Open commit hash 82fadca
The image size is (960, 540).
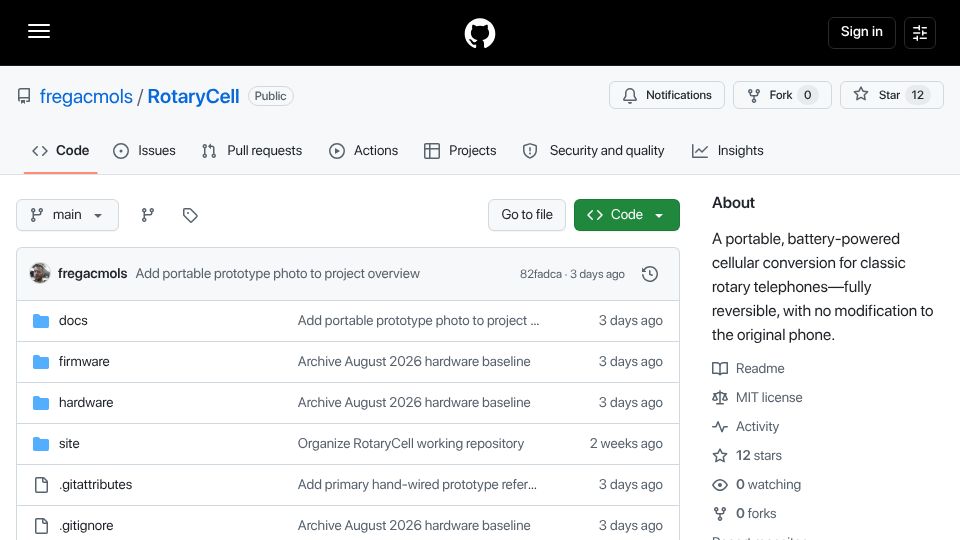pos(541,274)
